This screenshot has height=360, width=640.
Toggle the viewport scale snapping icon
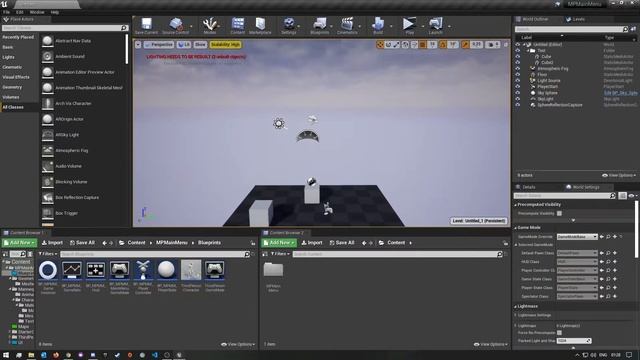[465, 44]
